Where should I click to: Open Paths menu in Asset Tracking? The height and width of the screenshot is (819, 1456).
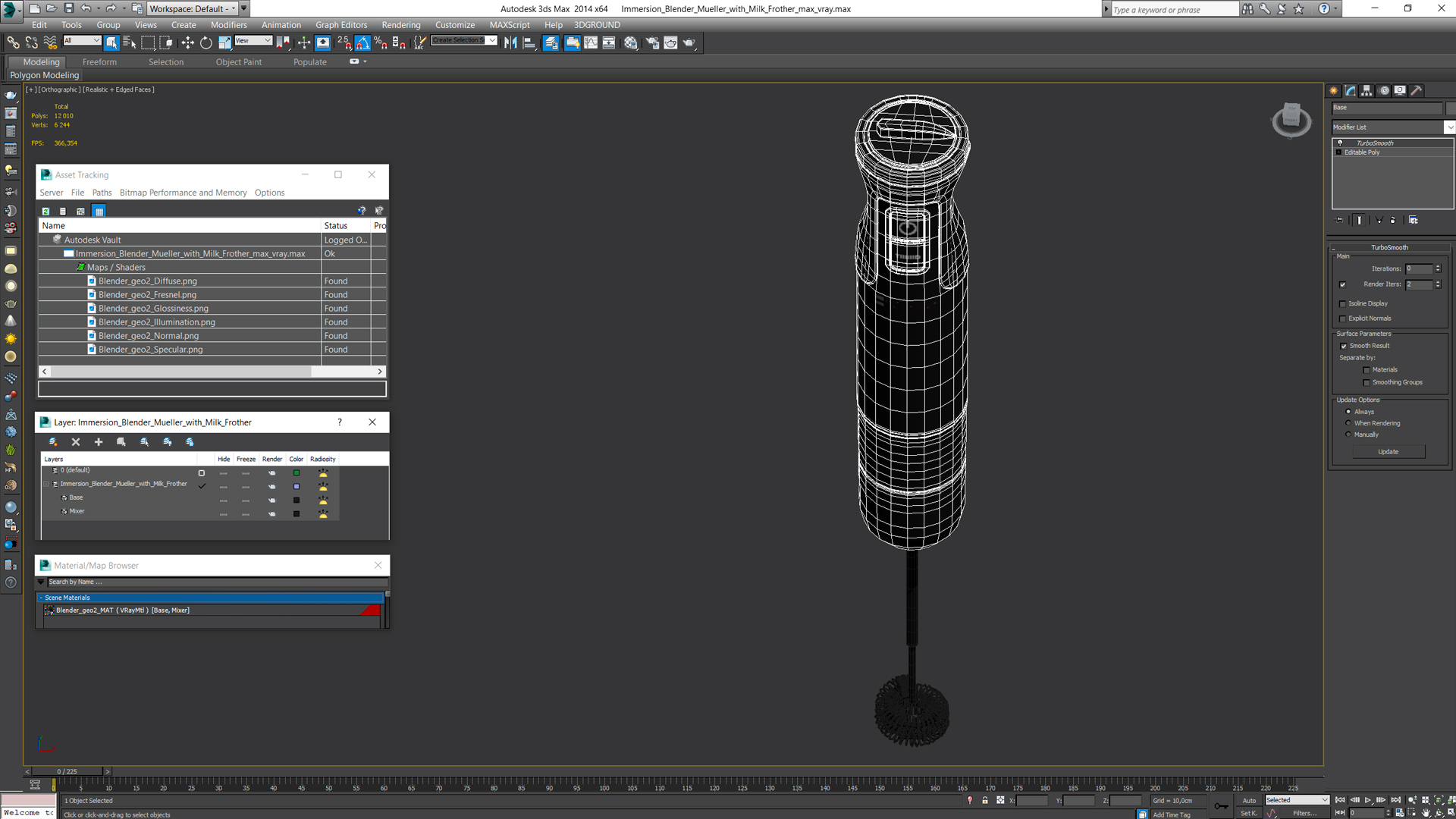102,193
